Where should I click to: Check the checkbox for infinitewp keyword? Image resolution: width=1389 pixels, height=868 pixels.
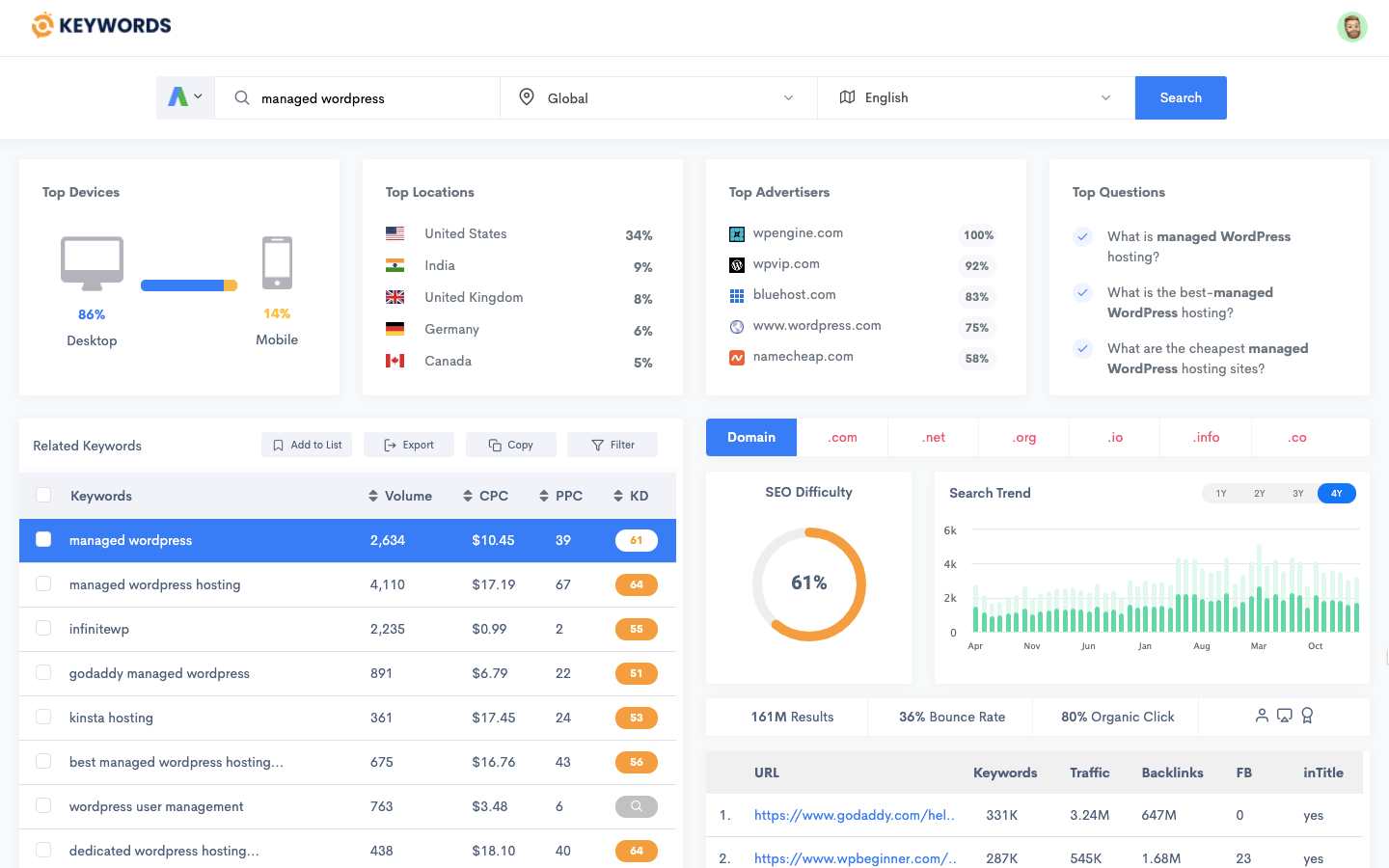tap(43, 629)
